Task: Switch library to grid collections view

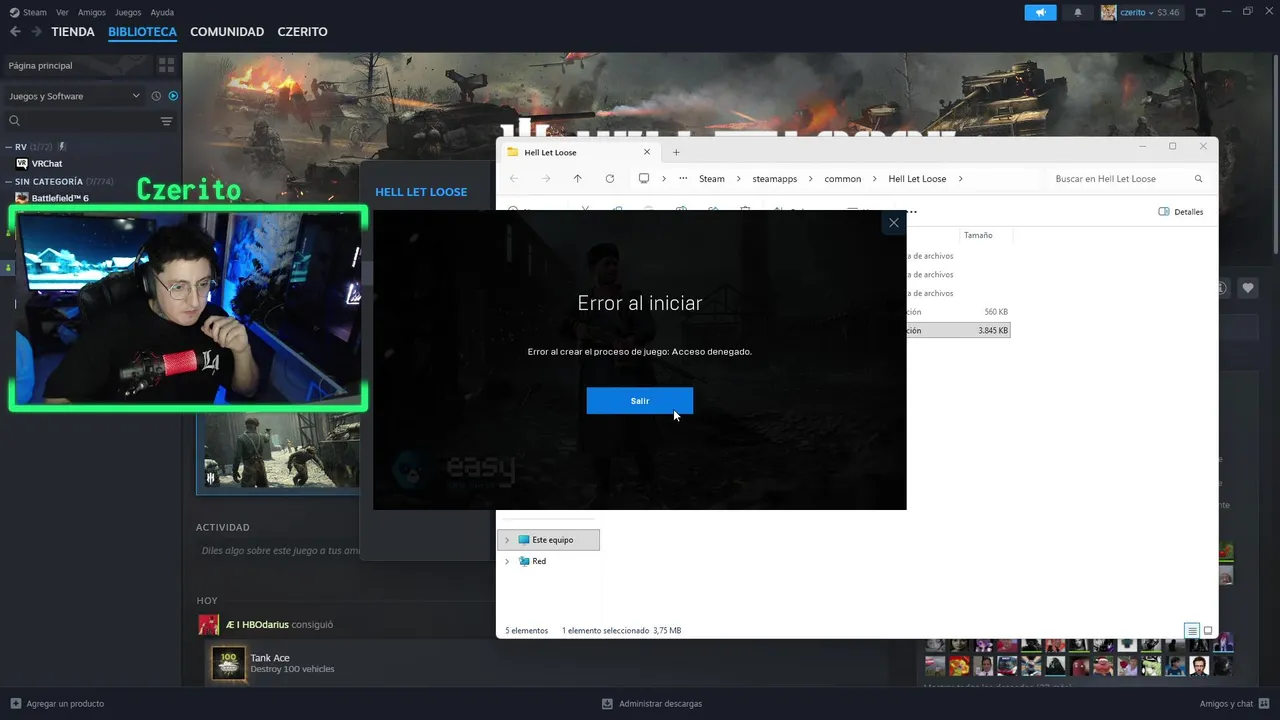Action: pyautogui.click(x=166, y=65)
